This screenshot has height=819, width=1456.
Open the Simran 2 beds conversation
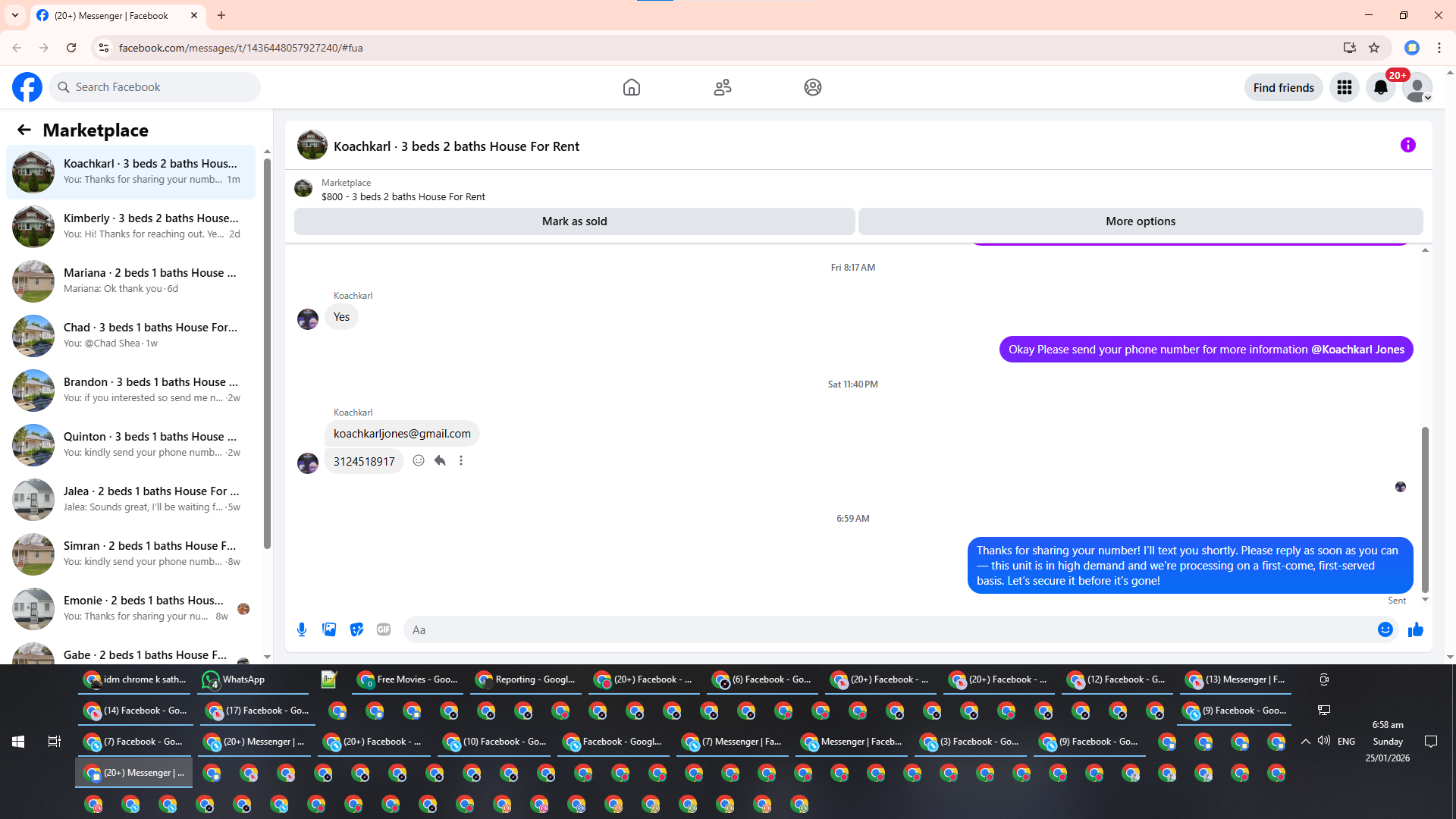point(131,554)
